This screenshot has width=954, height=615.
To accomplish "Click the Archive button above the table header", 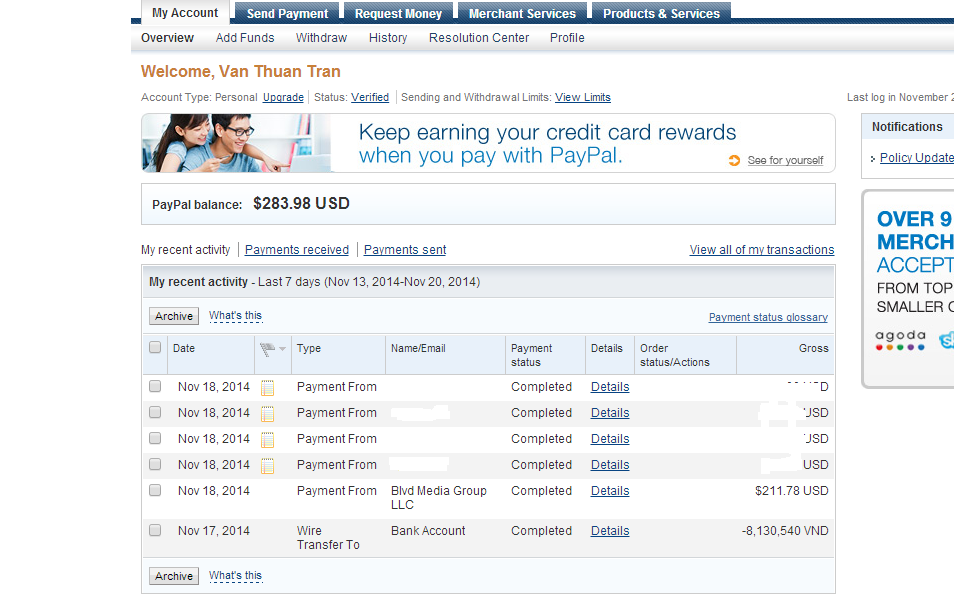I will 174,316.
